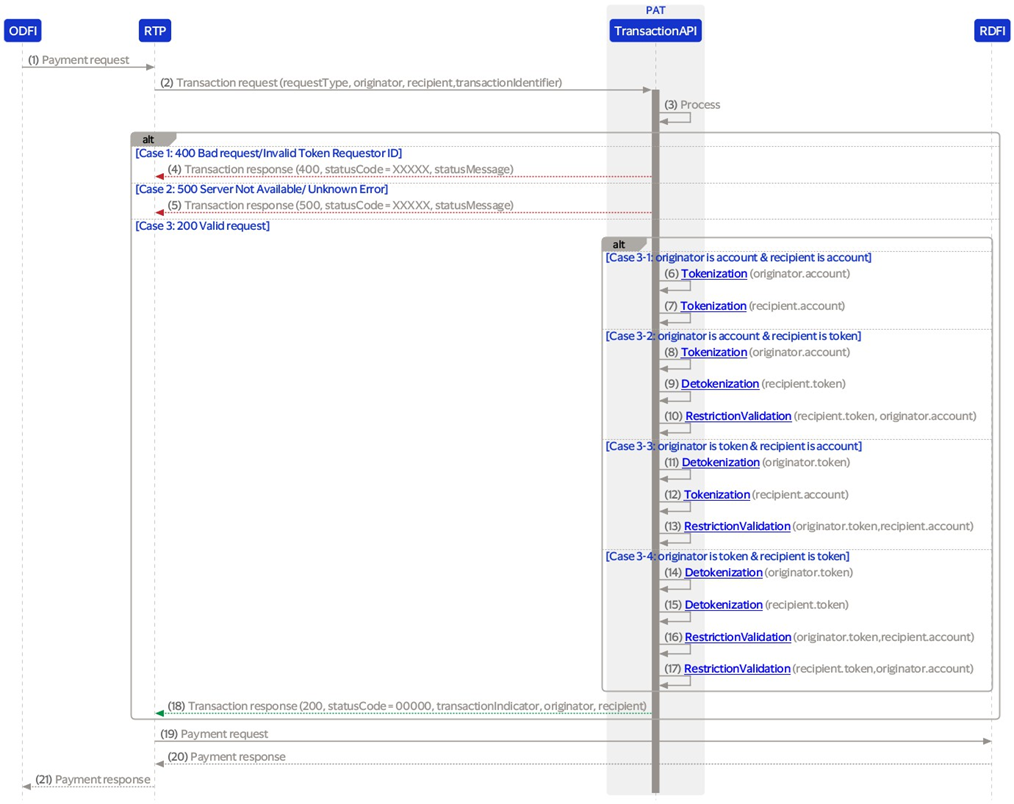The height and width of the screenshot is (804, 1014).
Task: Click the RestrictionValidation link in step 10
Action: pyautogui.click(x=738, y=416)
